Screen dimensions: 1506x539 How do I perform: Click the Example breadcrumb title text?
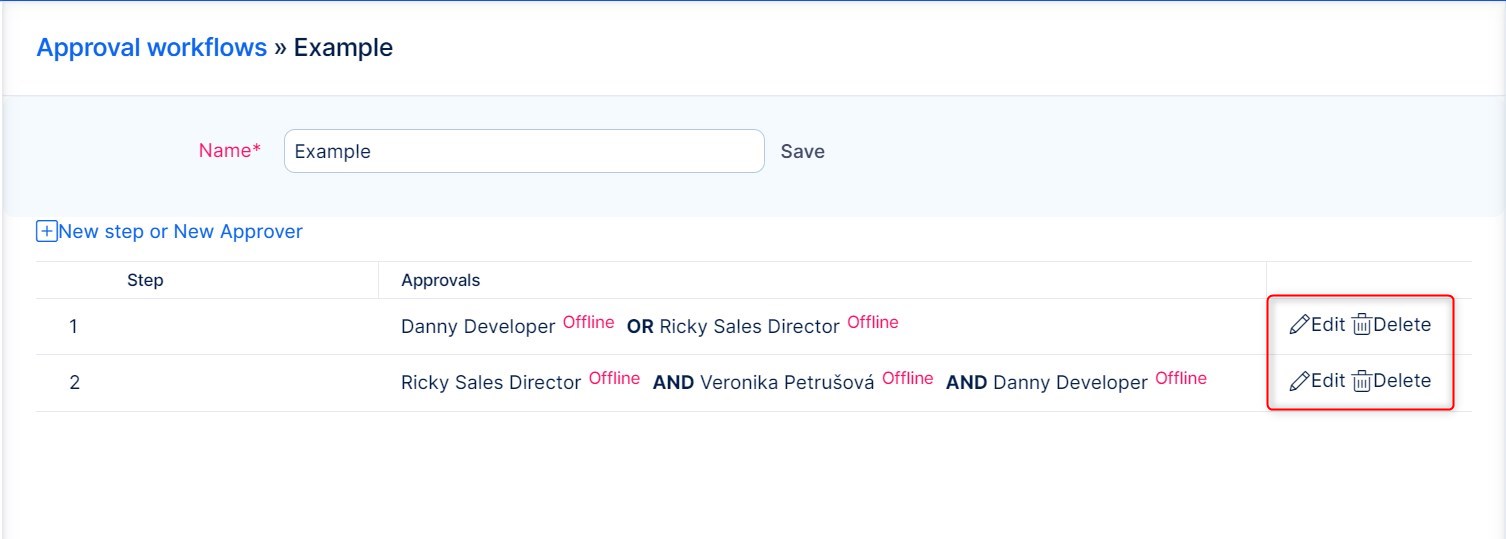click(x=343, y=48)
